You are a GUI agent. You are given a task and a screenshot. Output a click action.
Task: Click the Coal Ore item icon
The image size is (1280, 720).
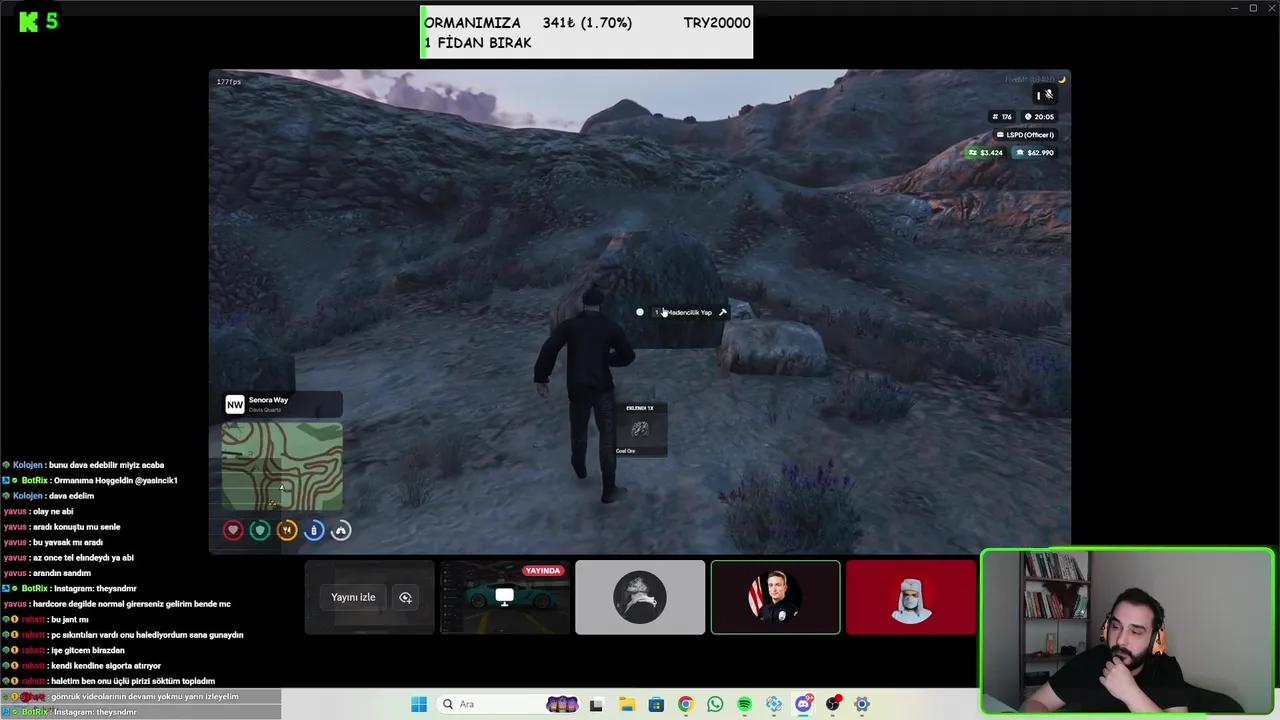(640, 429)
